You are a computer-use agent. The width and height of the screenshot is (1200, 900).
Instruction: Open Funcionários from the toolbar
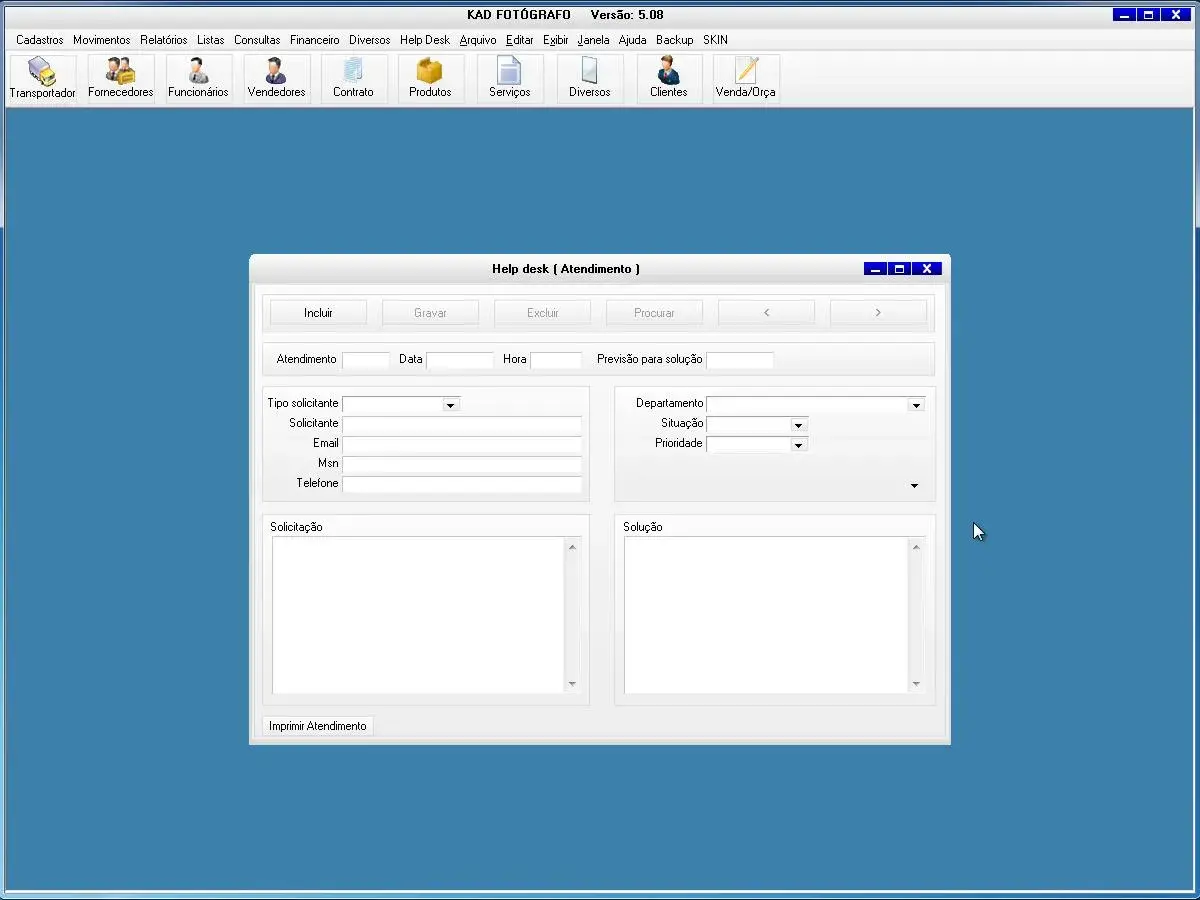click(x=198, y=78)
